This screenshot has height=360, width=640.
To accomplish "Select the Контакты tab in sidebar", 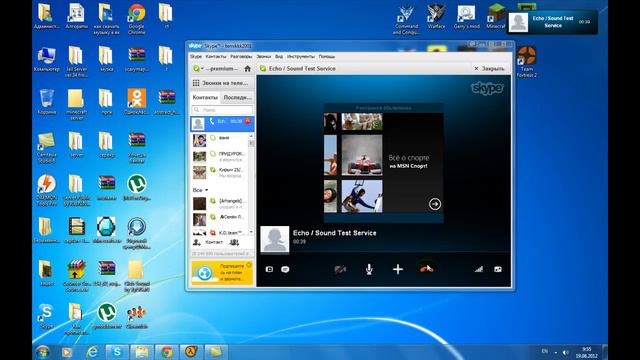I will point(205,98).
